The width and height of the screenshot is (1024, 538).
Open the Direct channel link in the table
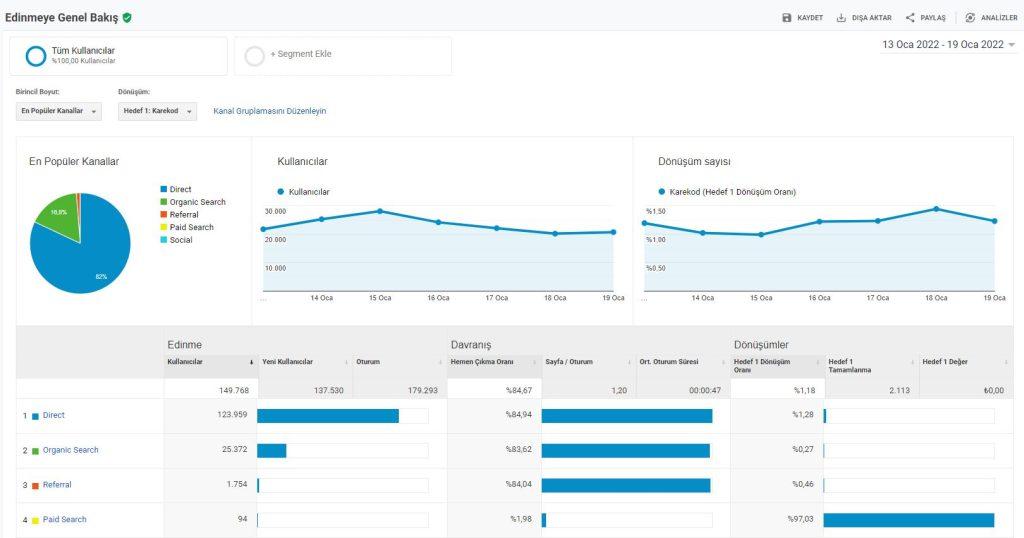pos(54,415)
